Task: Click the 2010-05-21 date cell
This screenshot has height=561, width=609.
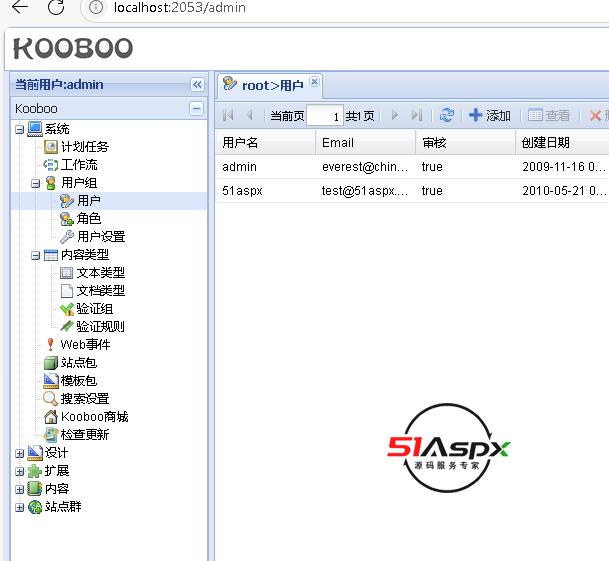Action: coord(564,191)
